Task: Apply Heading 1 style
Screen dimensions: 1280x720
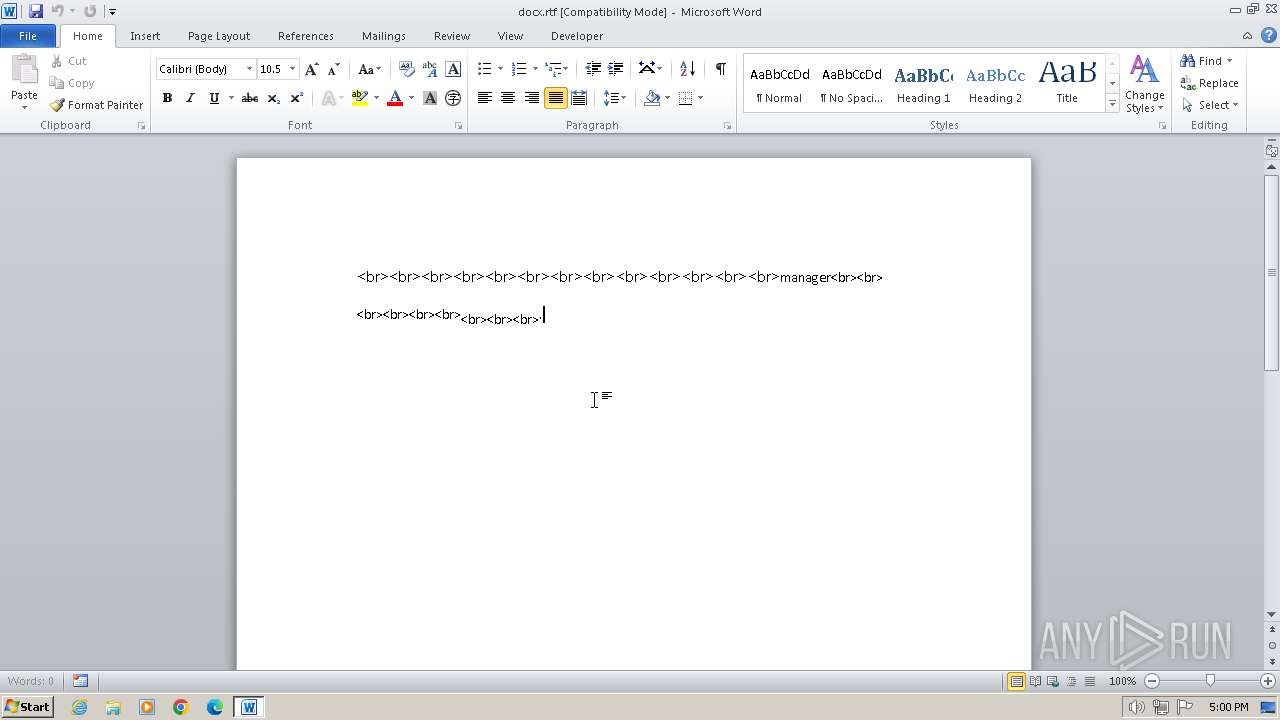Action: pos(923,84)
